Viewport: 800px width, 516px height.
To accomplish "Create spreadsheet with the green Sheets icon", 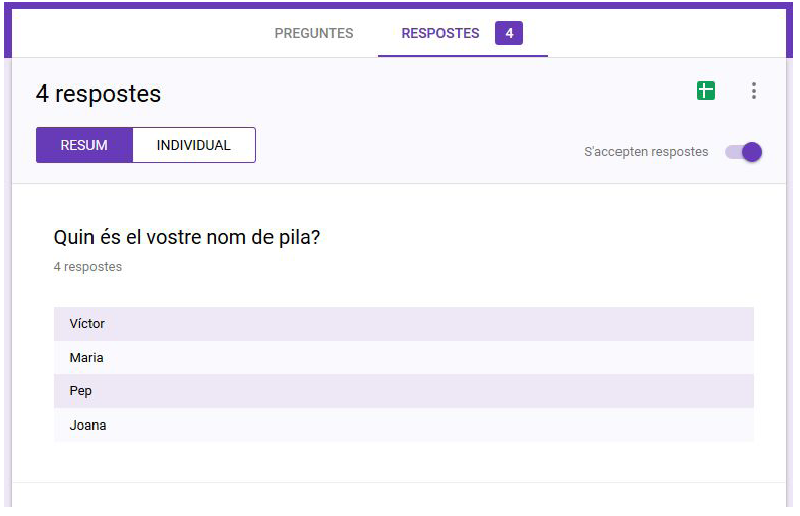I will pyautogui.click(x=706, y=91).
